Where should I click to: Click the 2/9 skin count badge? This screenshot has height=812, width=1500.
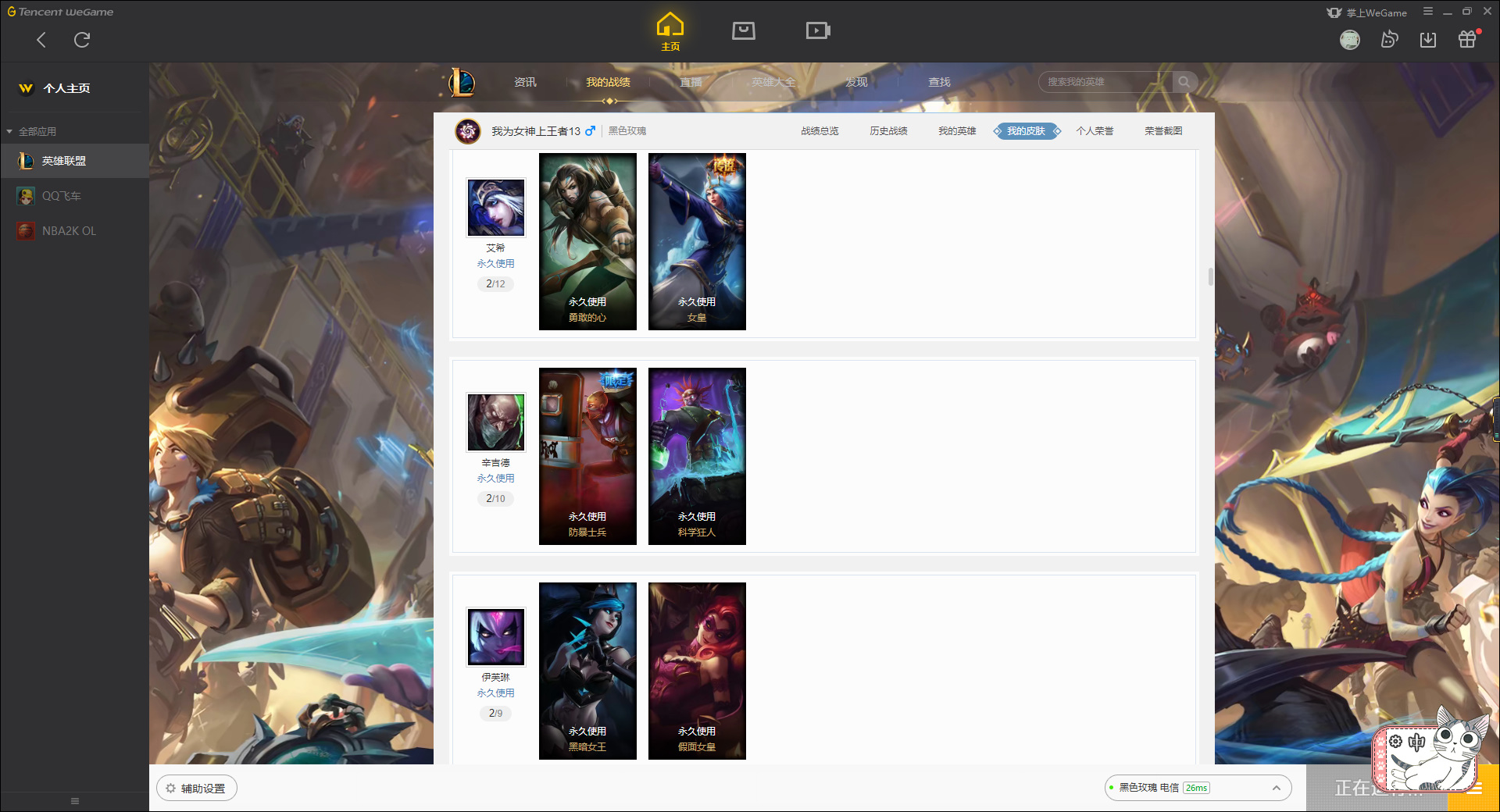point(495,714)
